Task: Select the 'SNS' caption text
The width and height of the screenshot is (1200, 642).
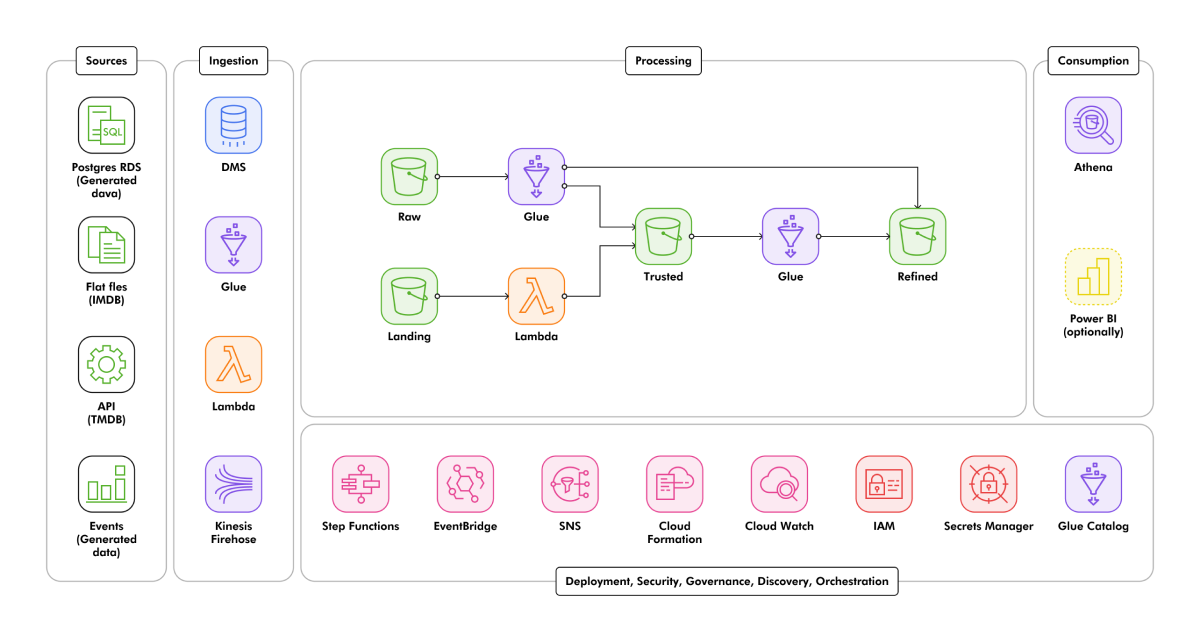Action: click(570, 526)
